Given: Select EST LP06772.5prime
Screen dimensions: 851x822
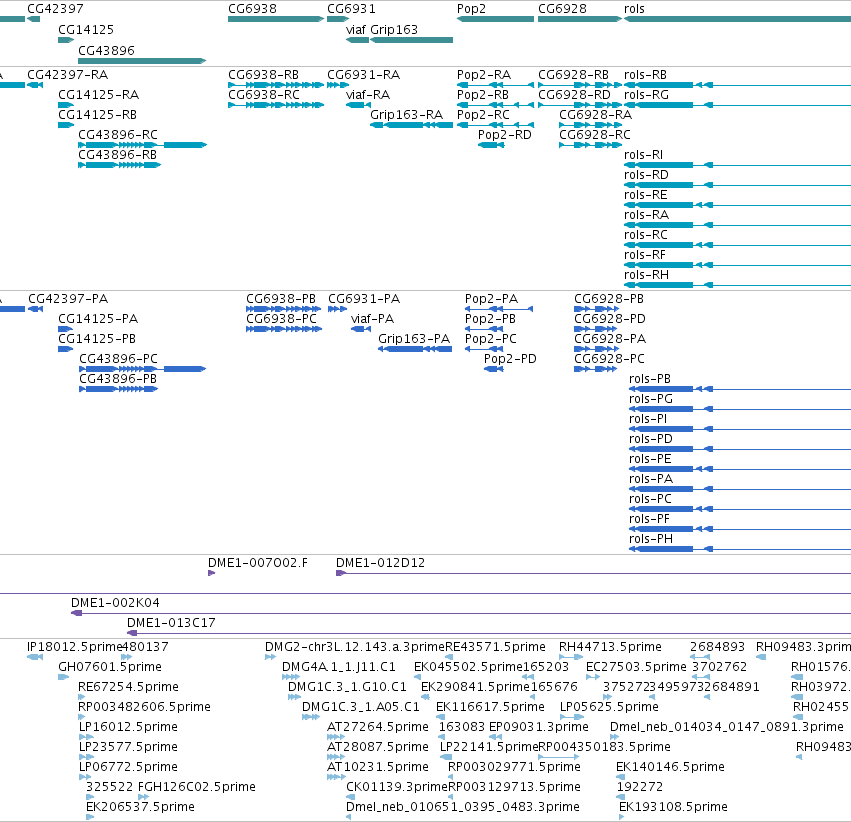Looking at the screenshot, I should point(85,777).
